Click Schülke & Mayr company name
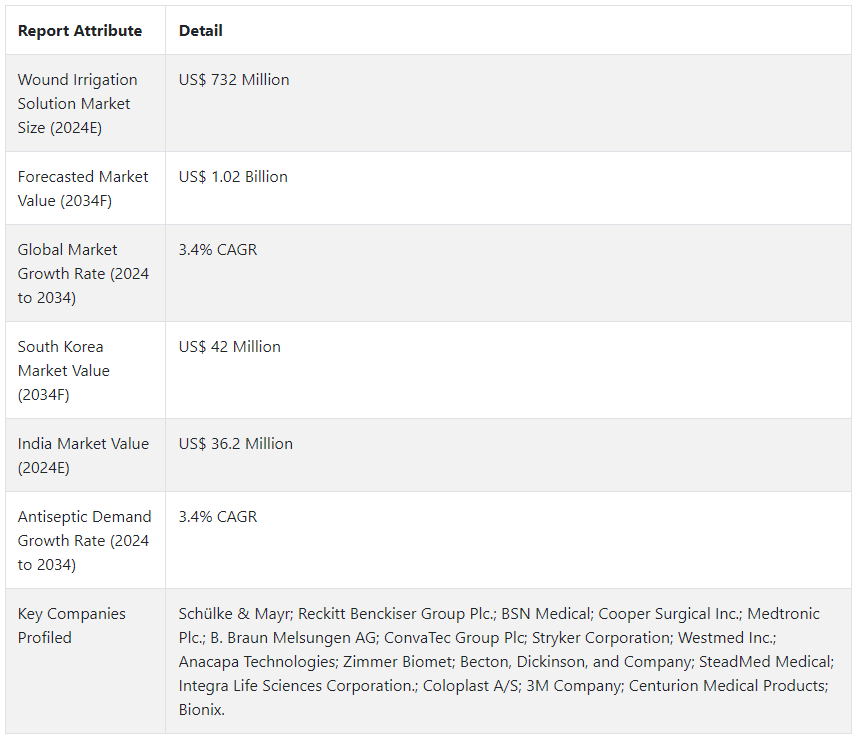Image resolution: width=855 pixels, height=736 pixels. point(235,614)
